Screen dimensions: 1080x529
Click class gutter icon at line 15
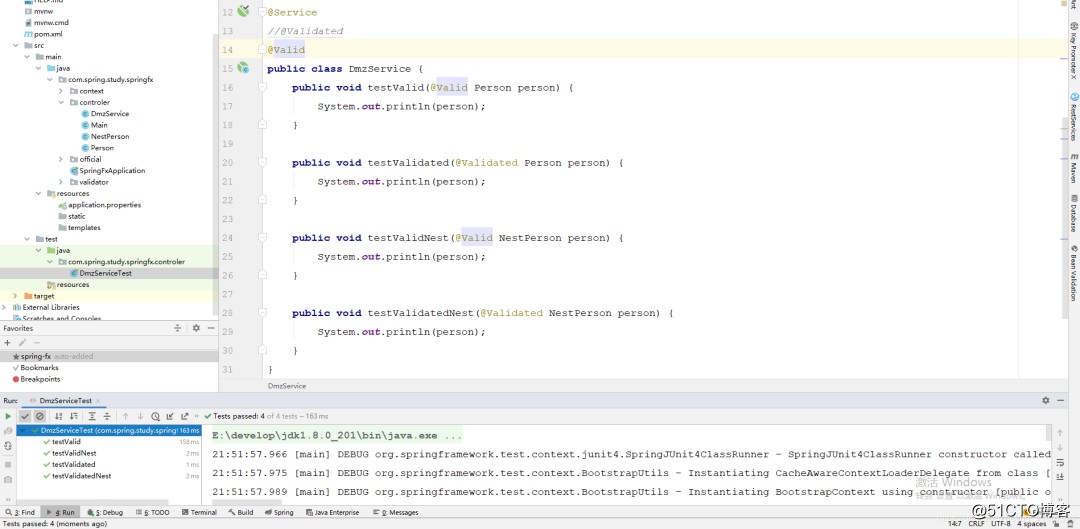pyautogui.click(x=243, y=68)
